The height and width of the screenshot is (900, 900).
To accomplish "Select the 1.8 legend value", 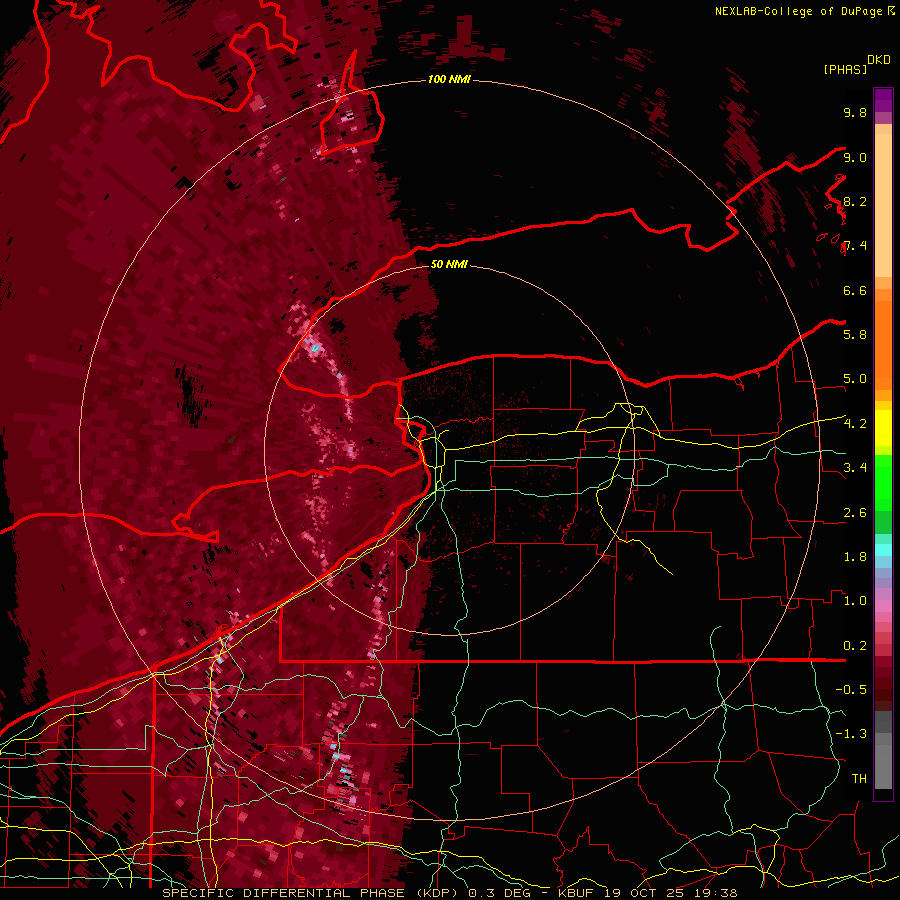I will 855,557.
